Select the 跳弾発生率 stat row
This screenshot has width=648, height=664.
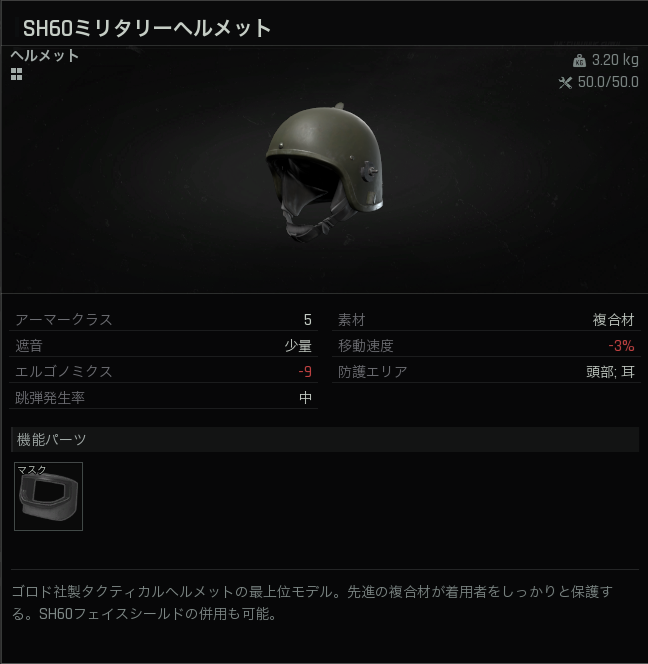coord(163,398)
